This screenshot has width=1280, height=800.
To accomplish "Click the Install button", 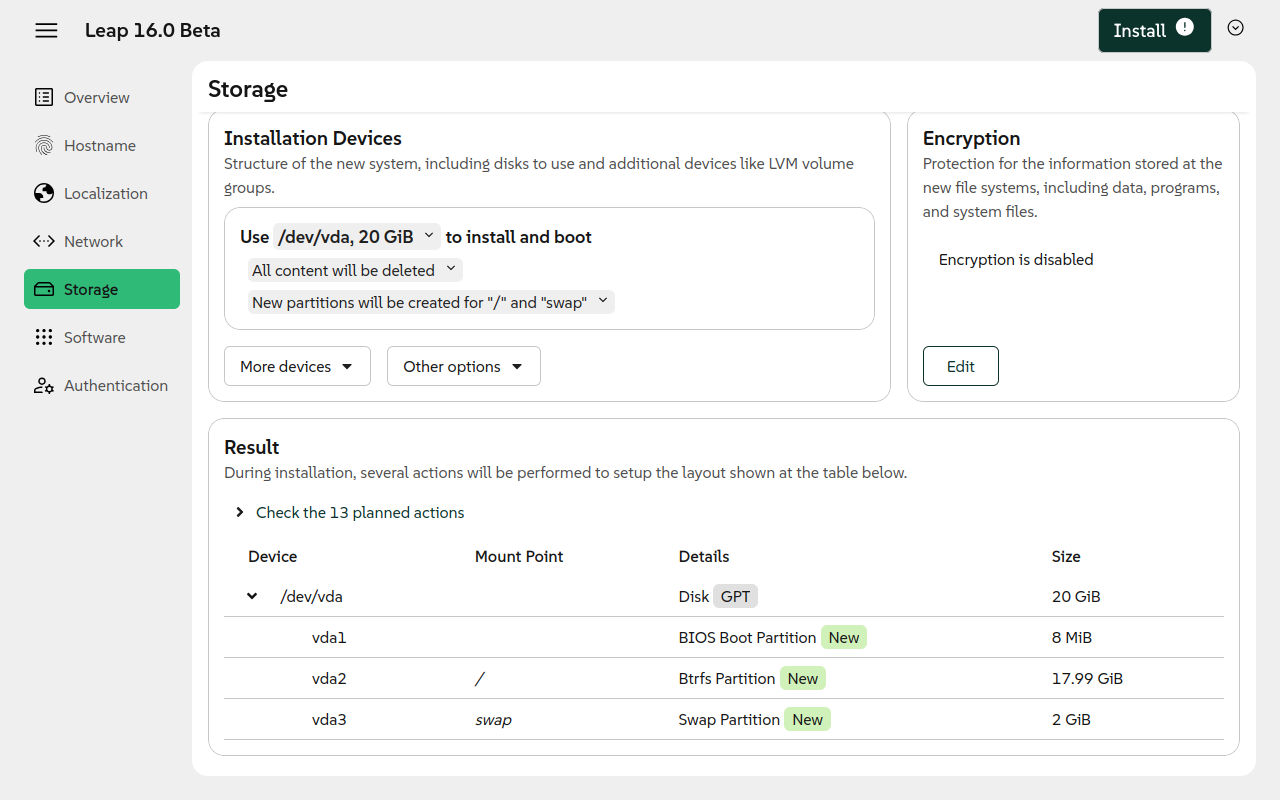I will point(1154,30).
